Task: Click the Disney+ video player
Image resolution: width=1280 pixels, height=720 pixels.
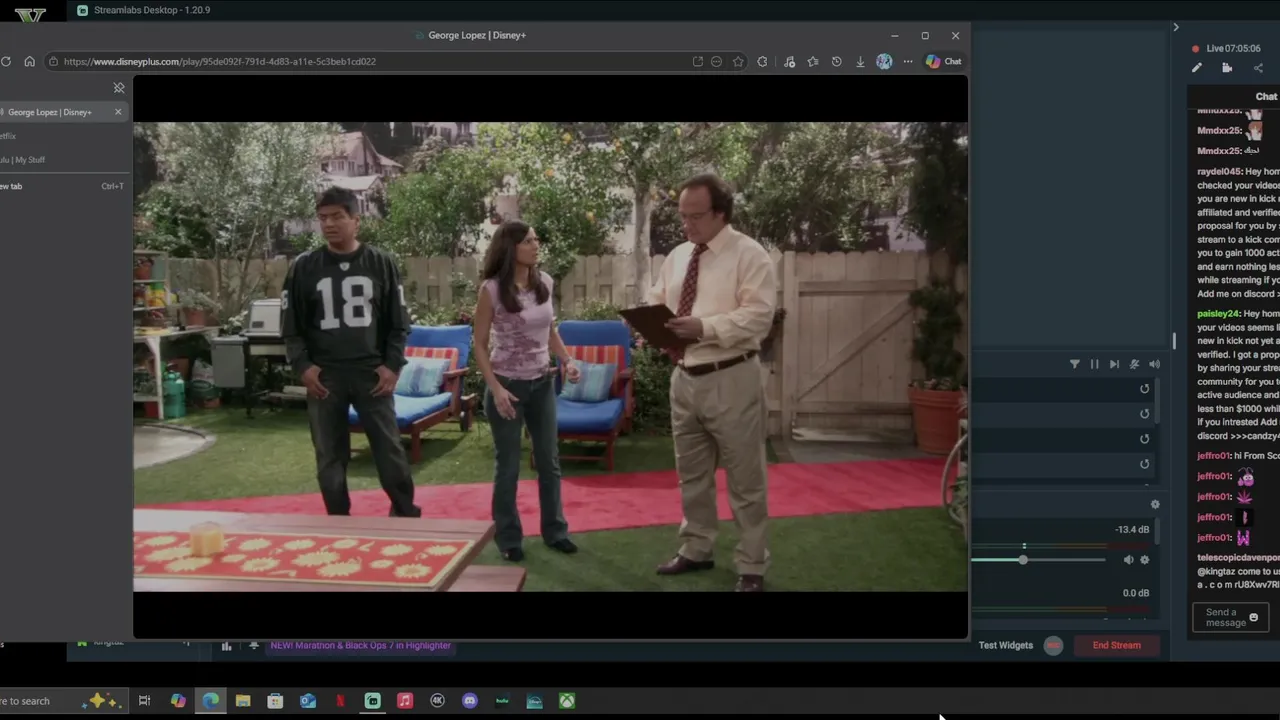Action: tap(550, 357)
